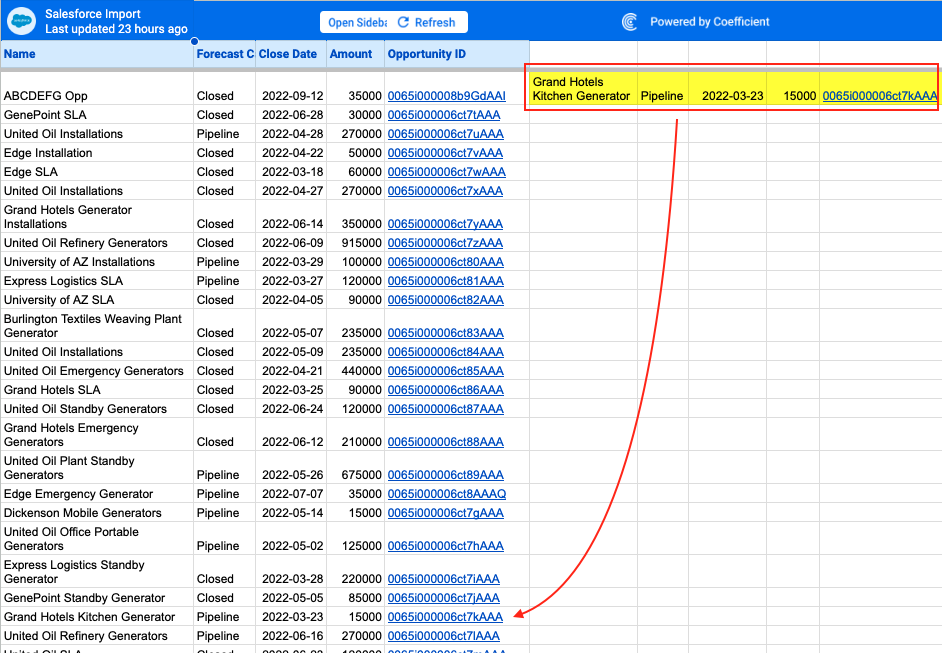942x653 pixels.
Task: Click the Powered by Coefficient text
Action: (710, 22)
